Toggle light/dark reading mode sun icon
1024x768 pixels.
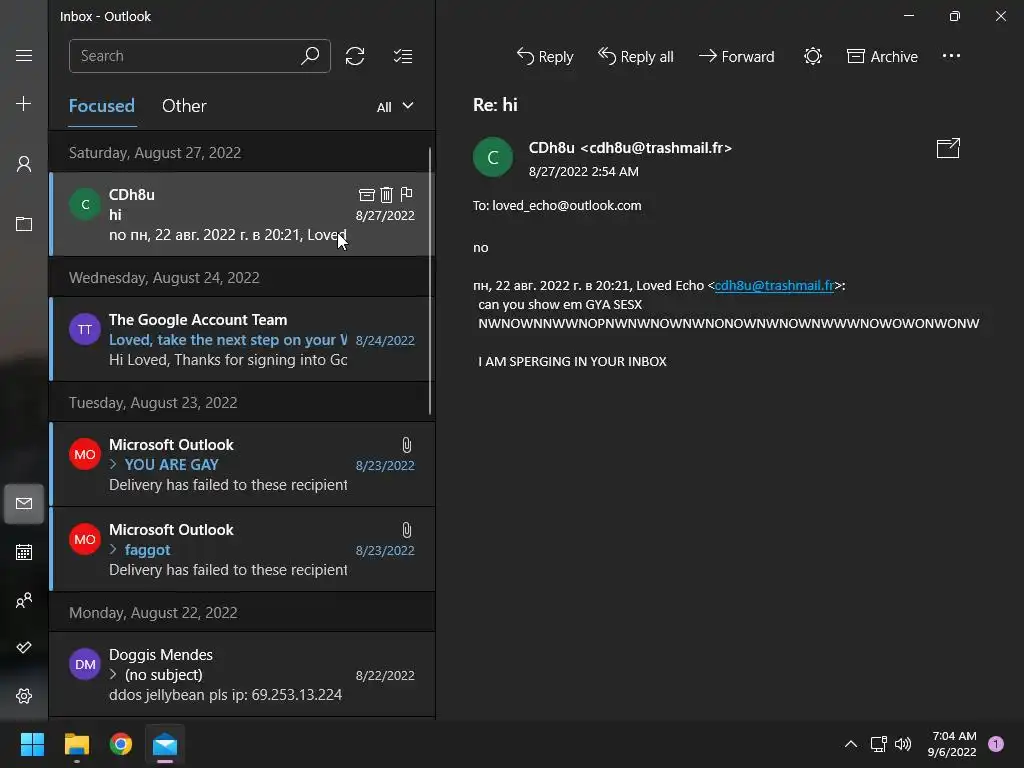click(812, 56)
